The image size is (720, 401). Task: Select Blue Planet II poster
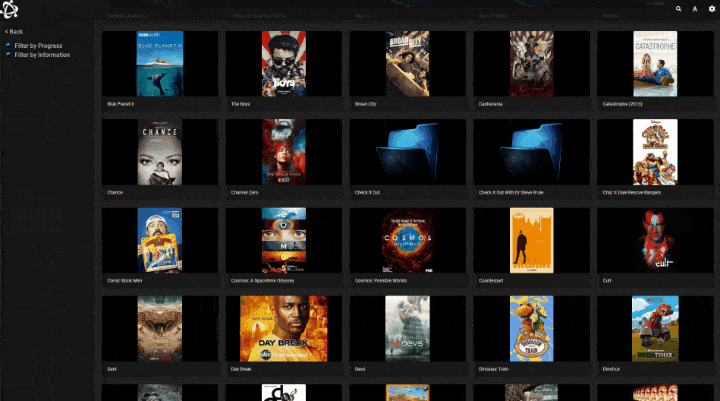(160, 64)
